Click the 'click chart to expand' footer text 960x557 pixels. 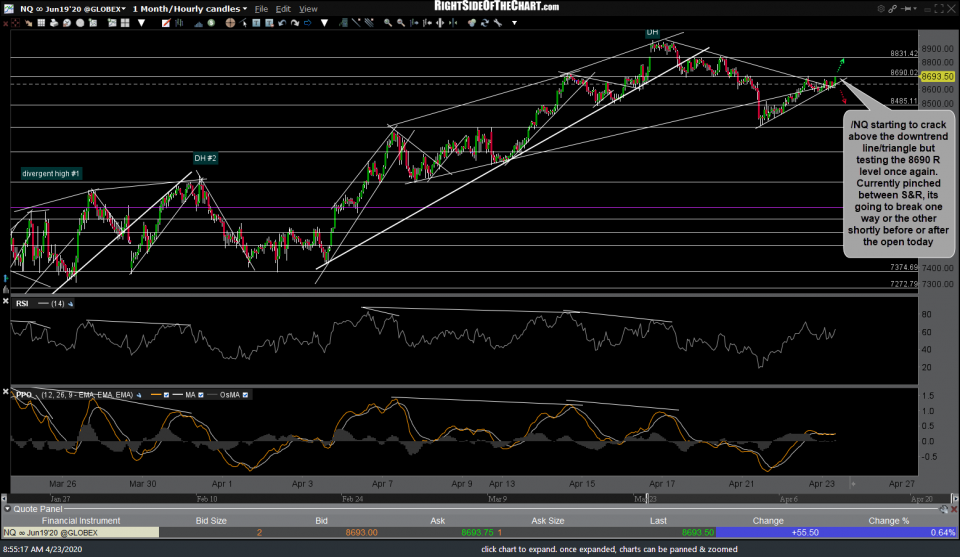click(609, 549)
